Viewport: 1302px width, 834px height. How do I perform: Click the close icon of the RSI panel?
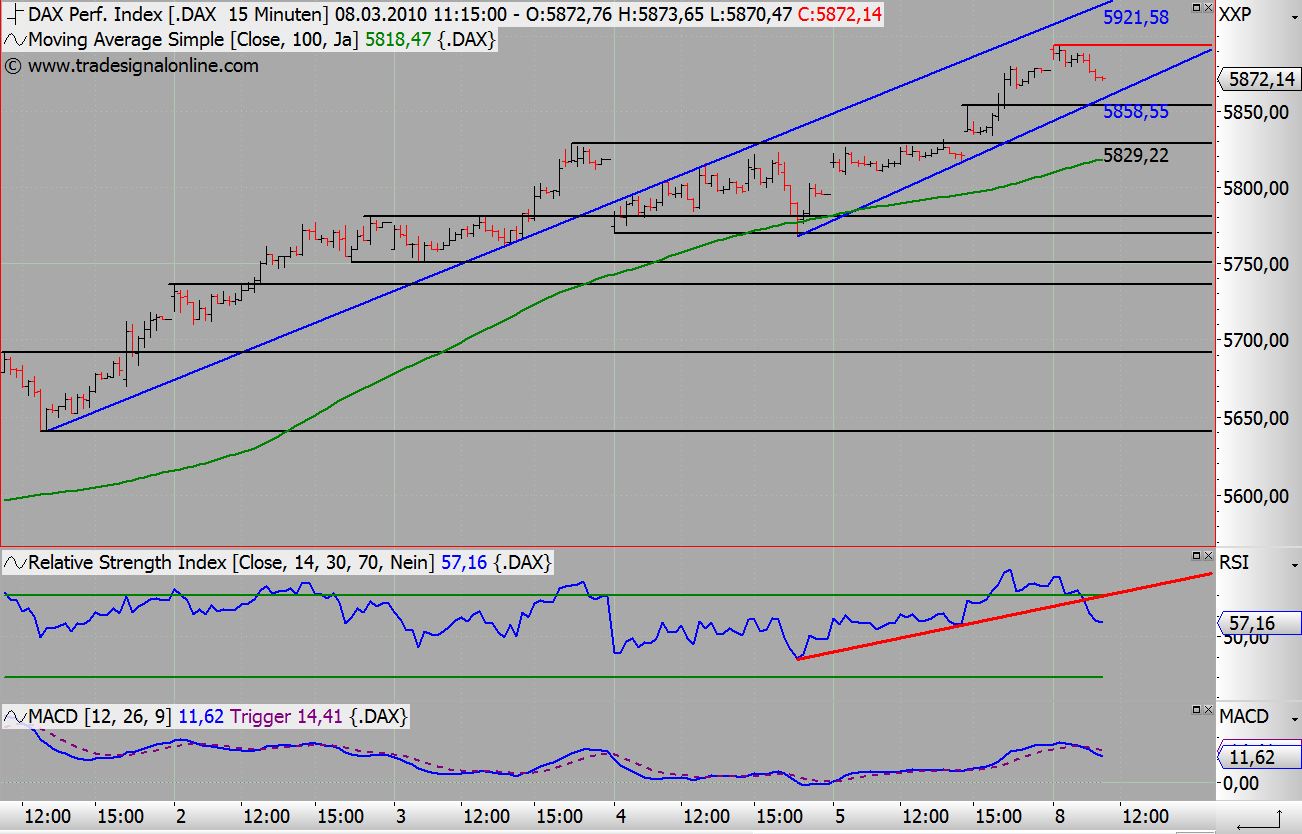coord(1208,556)
